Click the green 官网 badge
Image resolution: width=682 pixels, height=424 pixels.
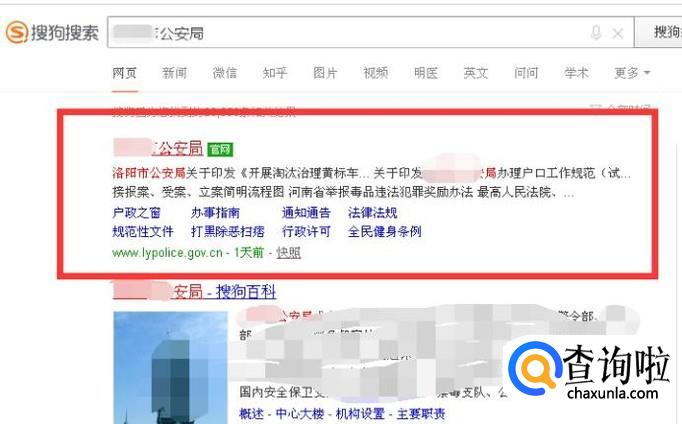click(x=220, y=150)
